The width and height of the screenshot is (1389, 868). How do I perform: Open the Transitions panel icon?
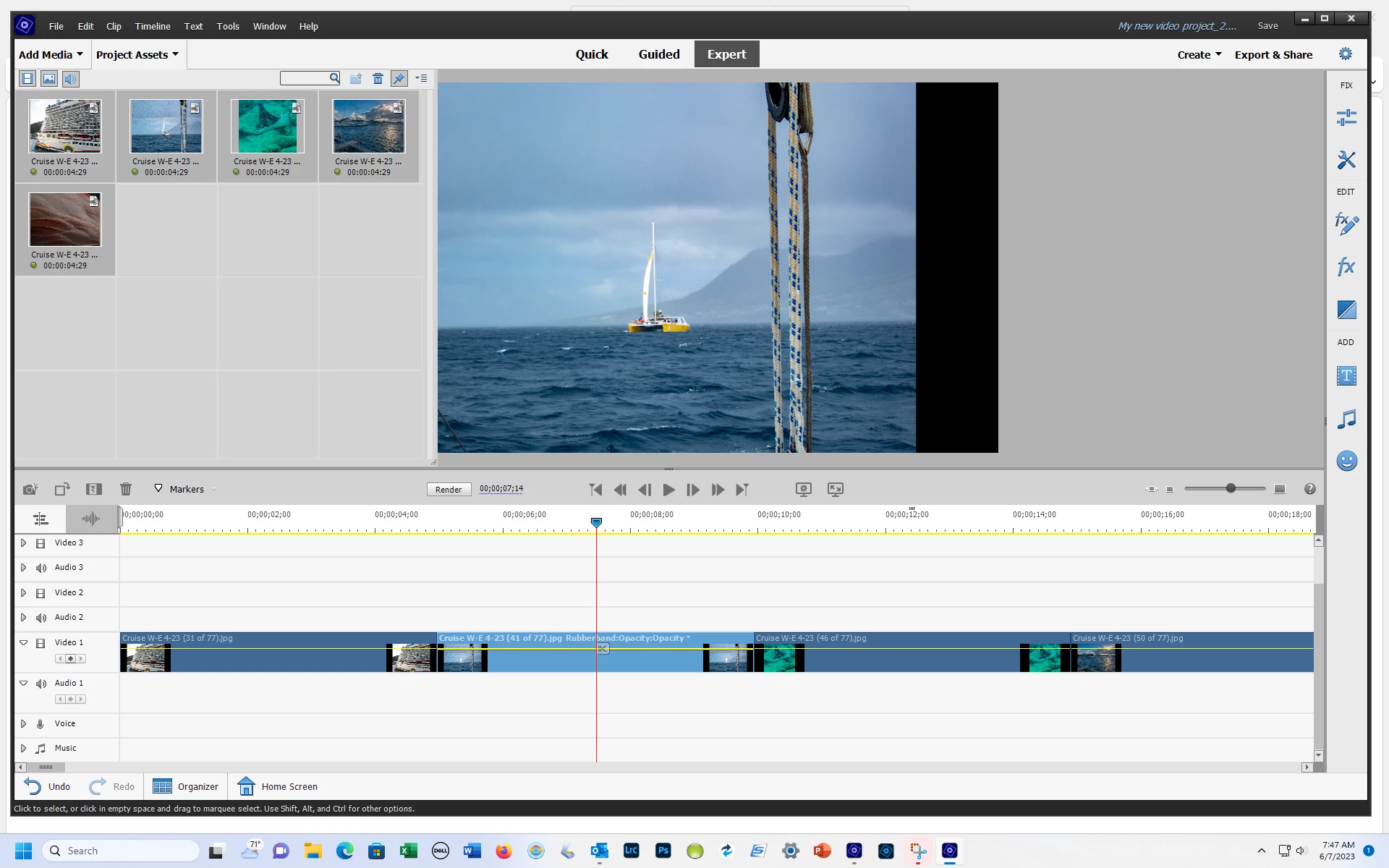(x=1346, y=310)
